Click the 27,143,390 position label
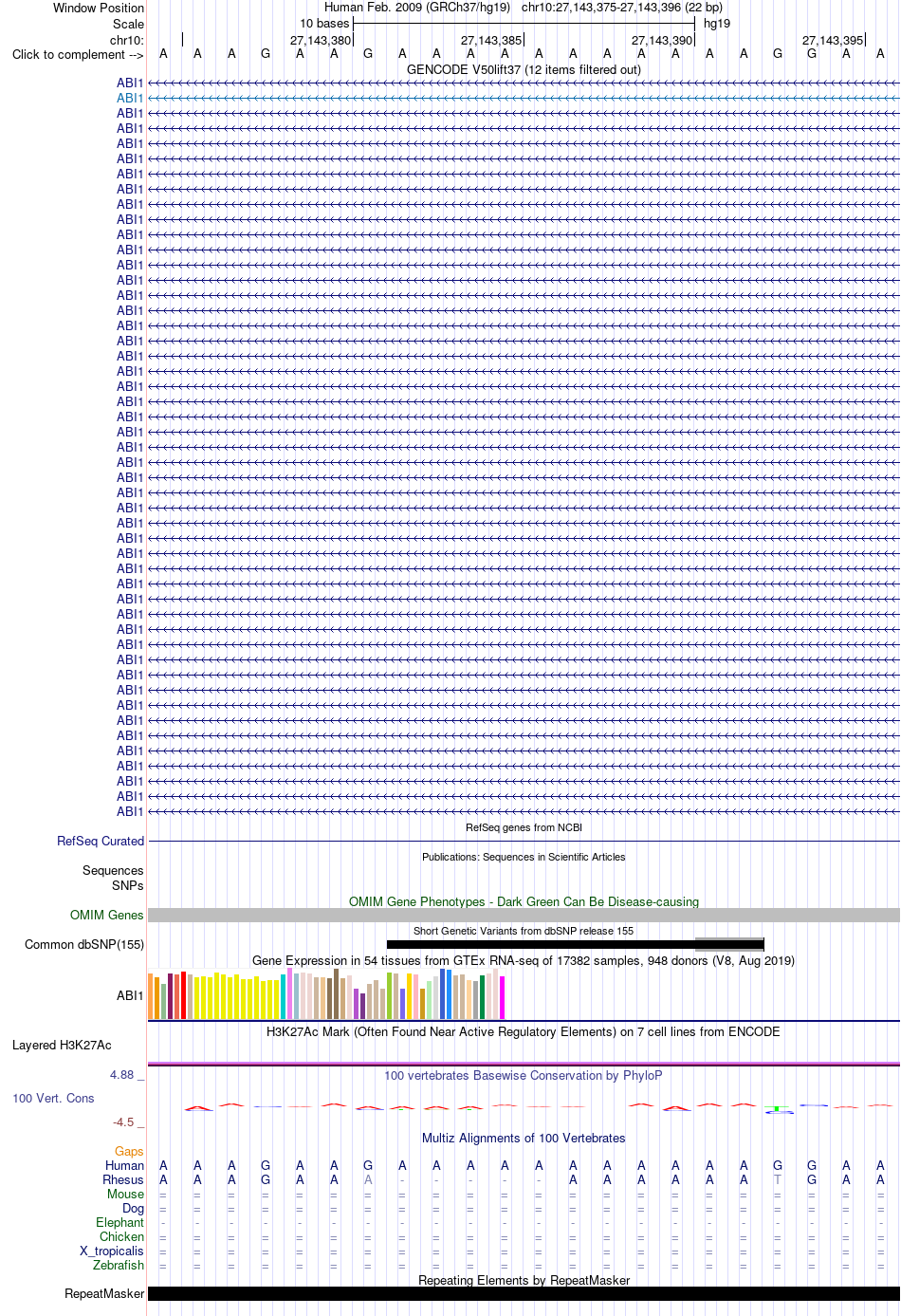Image resolution: width=901 pixels, height=1316 pixels. tap(662, 40)
